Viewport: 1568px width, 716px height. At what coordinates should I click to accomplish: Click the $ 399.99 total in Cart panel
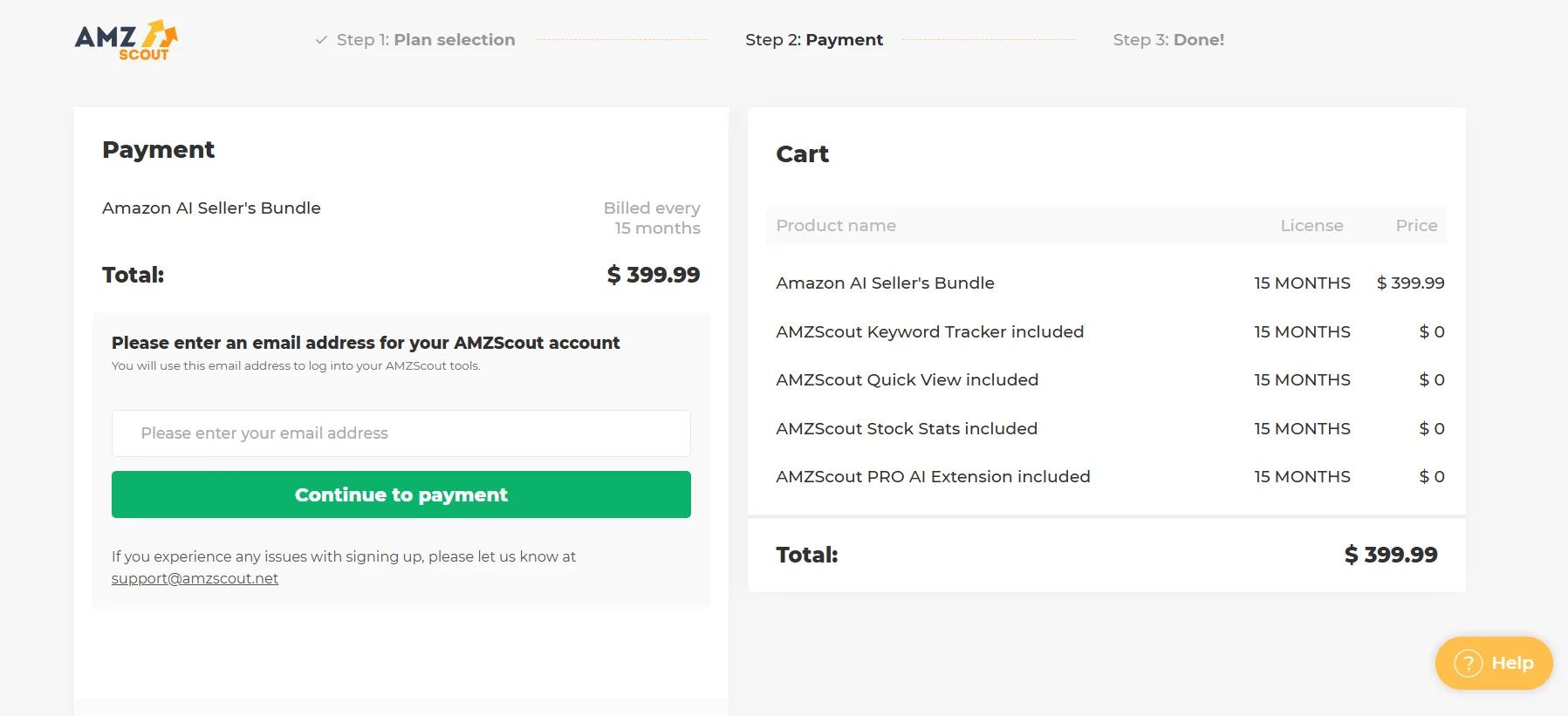(x=1391, y=555)
